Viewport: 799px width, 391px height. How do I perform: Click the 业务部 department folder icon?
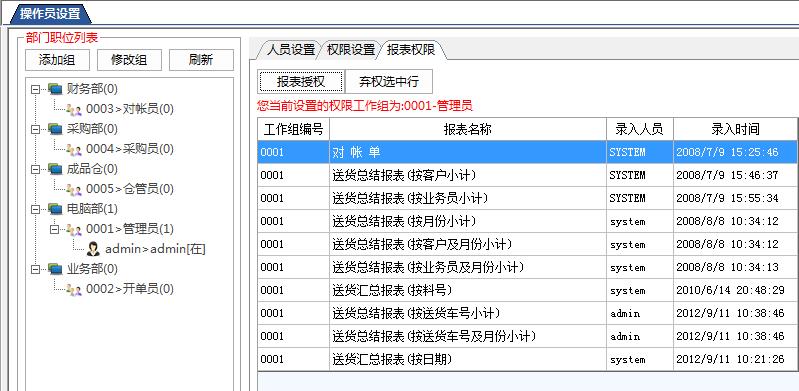(55, 269)
